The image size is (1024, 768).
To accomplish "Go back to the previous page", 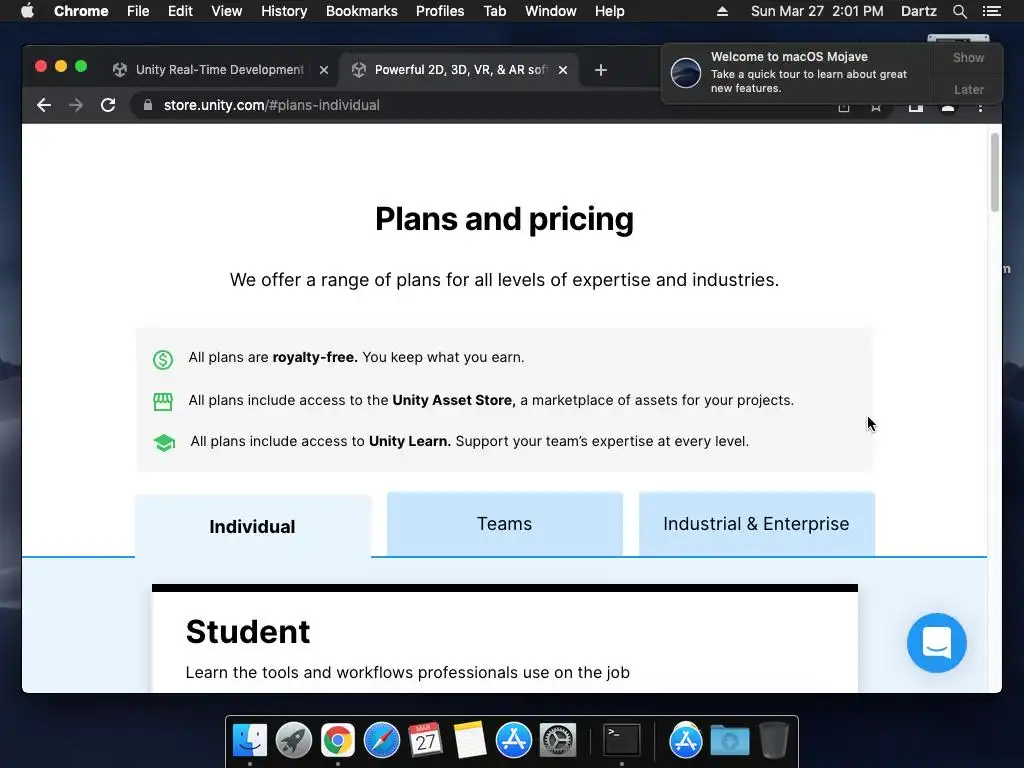I will click(44, 105).
